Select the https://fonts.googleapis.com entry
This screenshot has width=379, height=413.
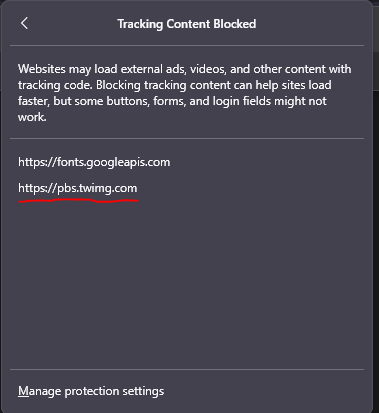94,162
